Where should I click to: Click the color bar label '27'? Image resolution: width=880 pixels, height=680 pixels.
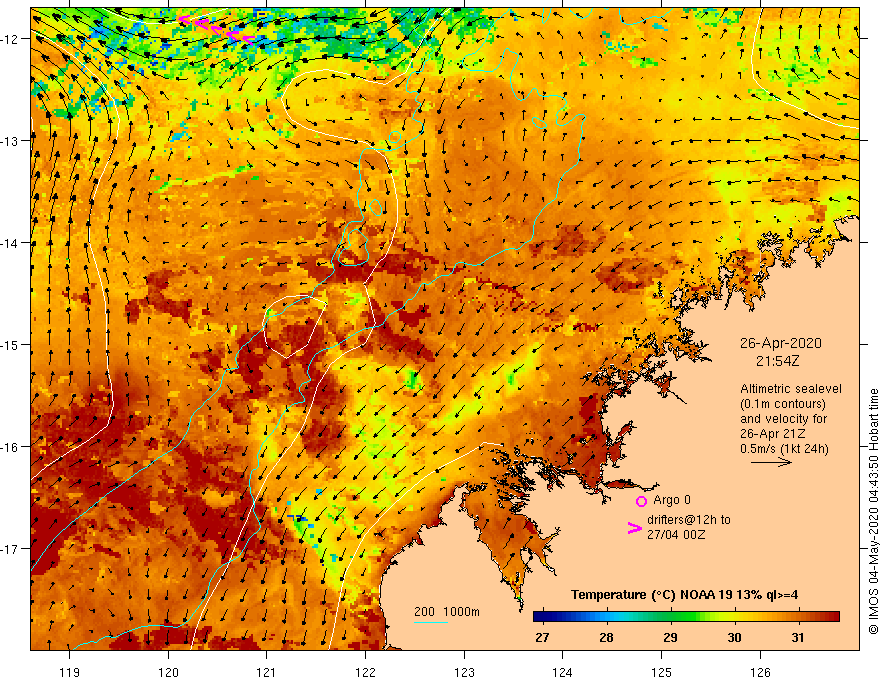[542, 638]
